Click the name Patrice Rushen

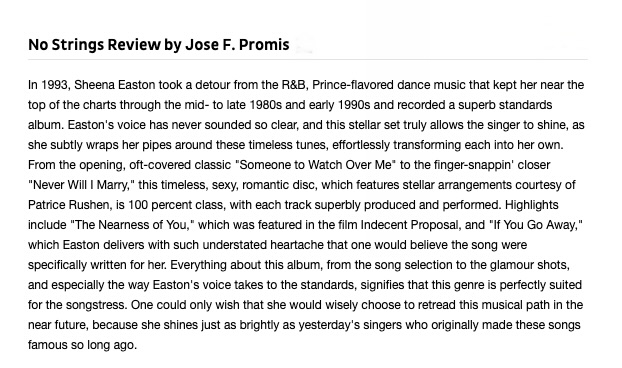point(68,205)
